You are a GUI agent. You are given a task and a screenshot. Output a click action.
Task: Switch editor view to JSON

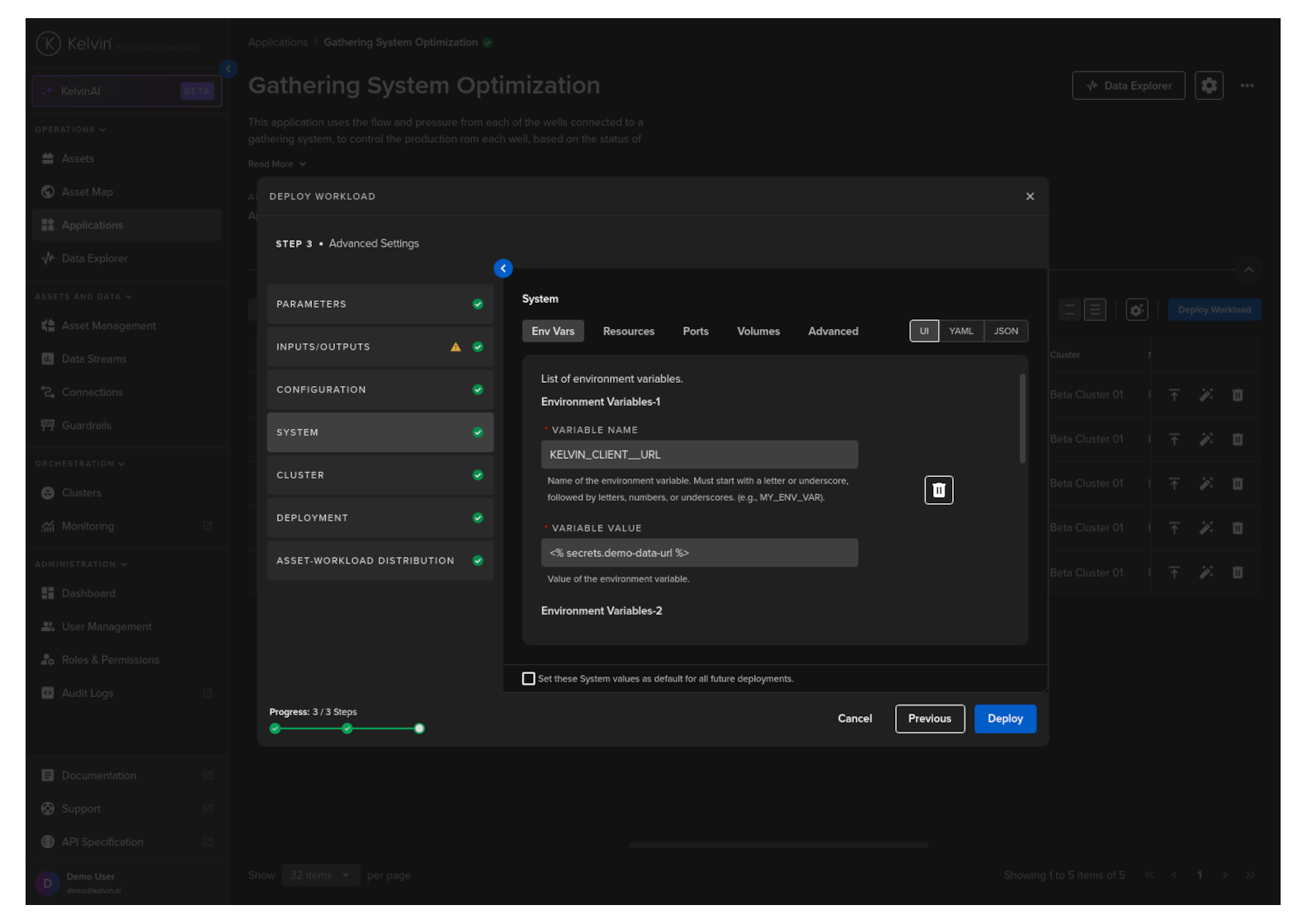coord(1005,332)
